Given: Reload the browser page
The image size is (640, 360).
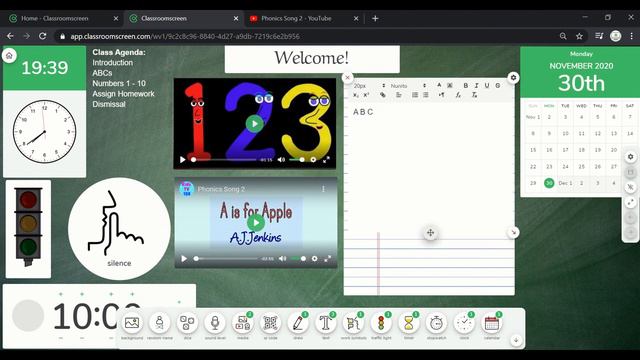Looking at the screenshot, I should point(42,36).
